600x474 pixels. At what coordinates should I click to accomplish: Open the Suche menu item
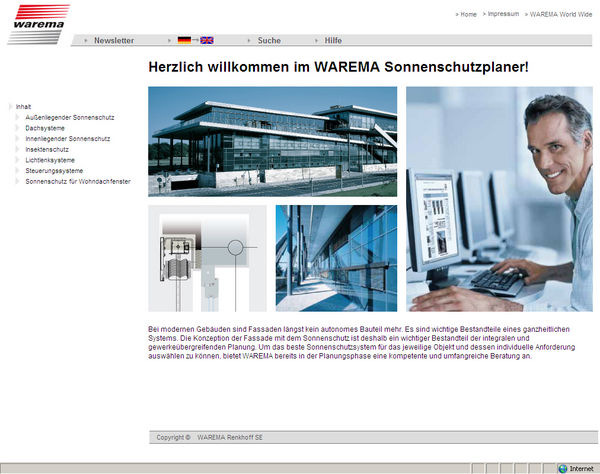click(x=269, y=40)
